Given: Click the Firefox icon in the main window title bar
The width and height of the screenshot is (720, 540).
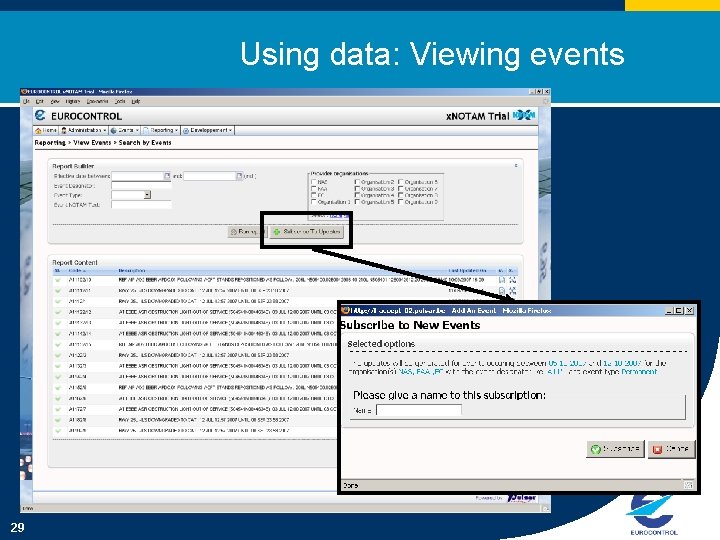Looking at the screenshot, I should tap(24, 91).
